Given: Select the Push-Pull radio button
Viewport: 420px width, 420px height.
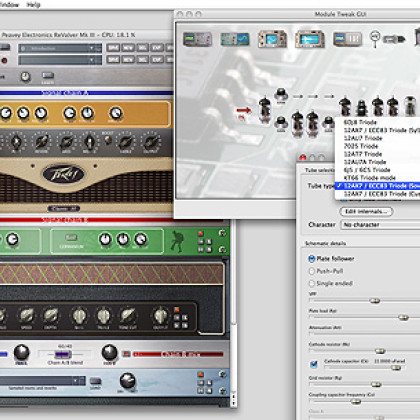Looking at the screenshot, I should coord(311,271).
